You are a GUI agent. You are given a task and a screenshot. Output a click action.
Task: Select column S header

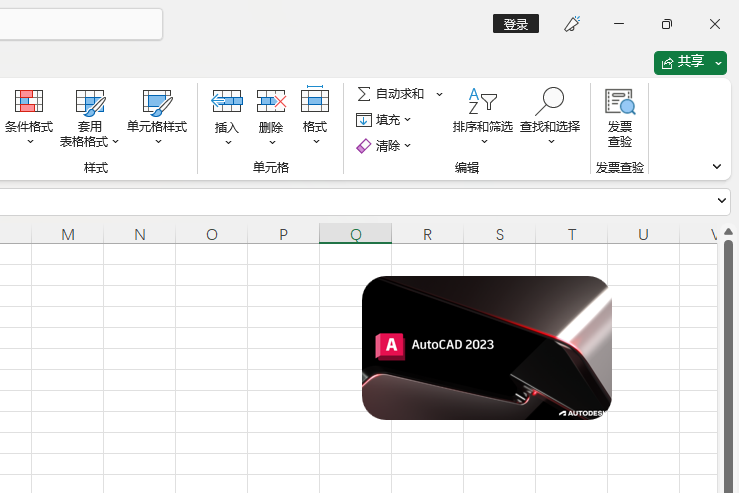pos(500,234)
